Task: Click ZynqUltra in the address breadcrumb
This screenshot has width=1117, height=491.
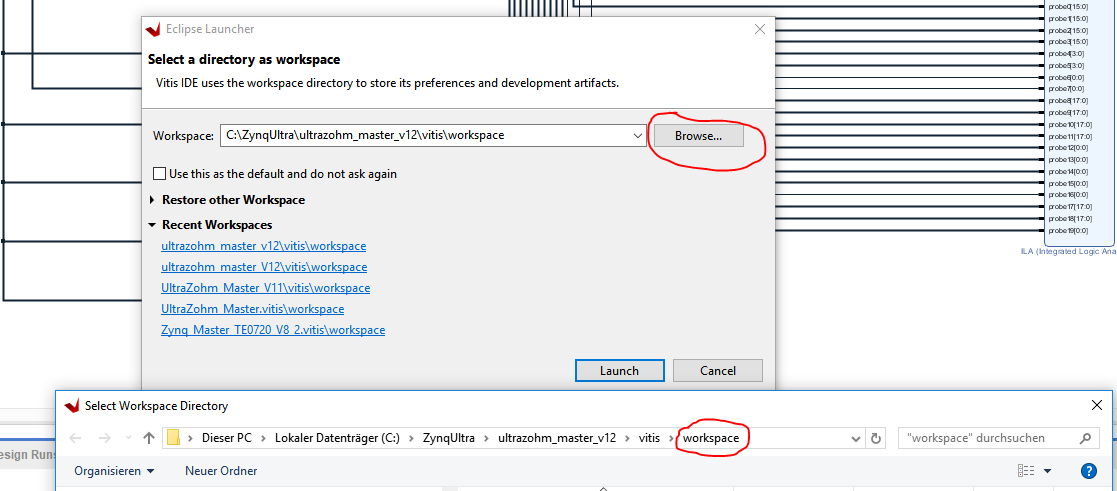Action: [x=449, y=438]
